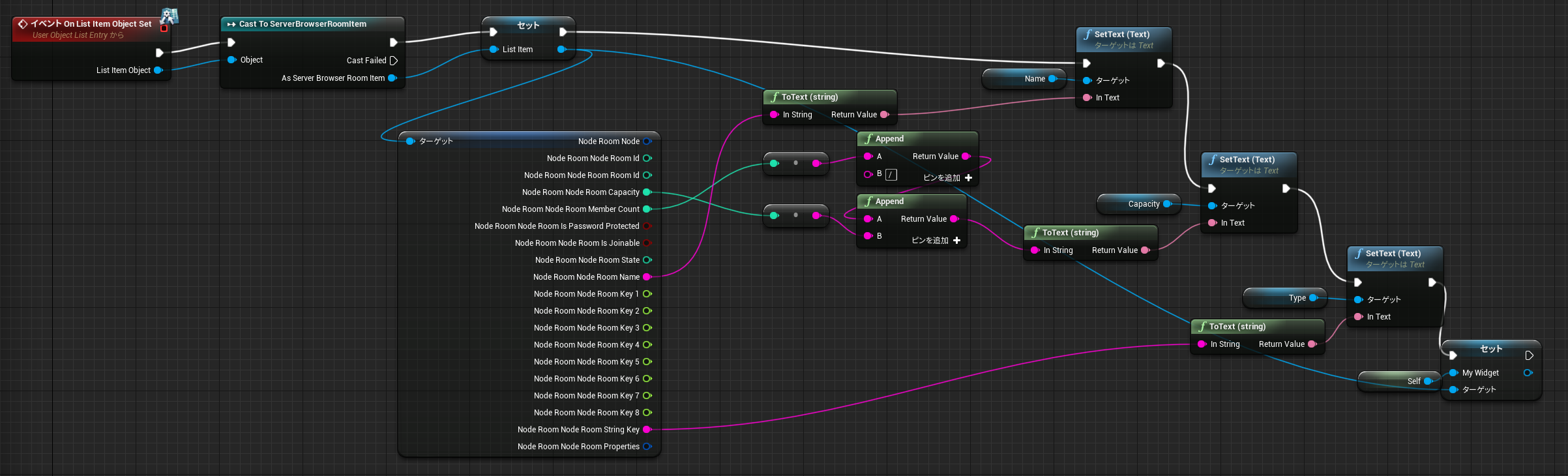Screen dimensions: 1568x476
Task: Select the Capacity variable node
Action: pos(1139,204)
